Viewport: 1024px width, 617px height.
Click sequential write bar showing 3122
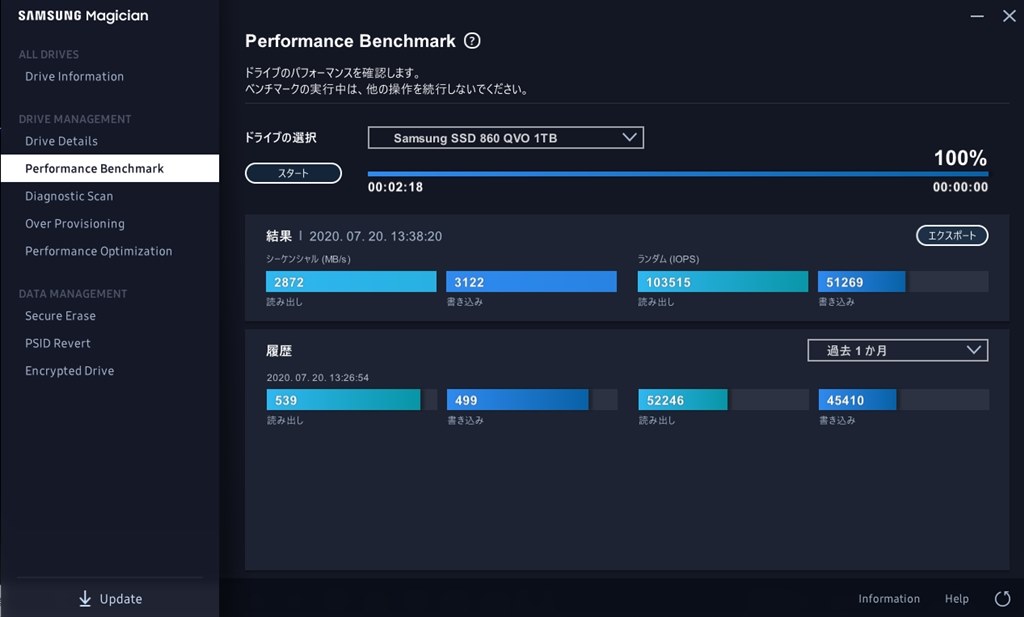click(532, 282)
